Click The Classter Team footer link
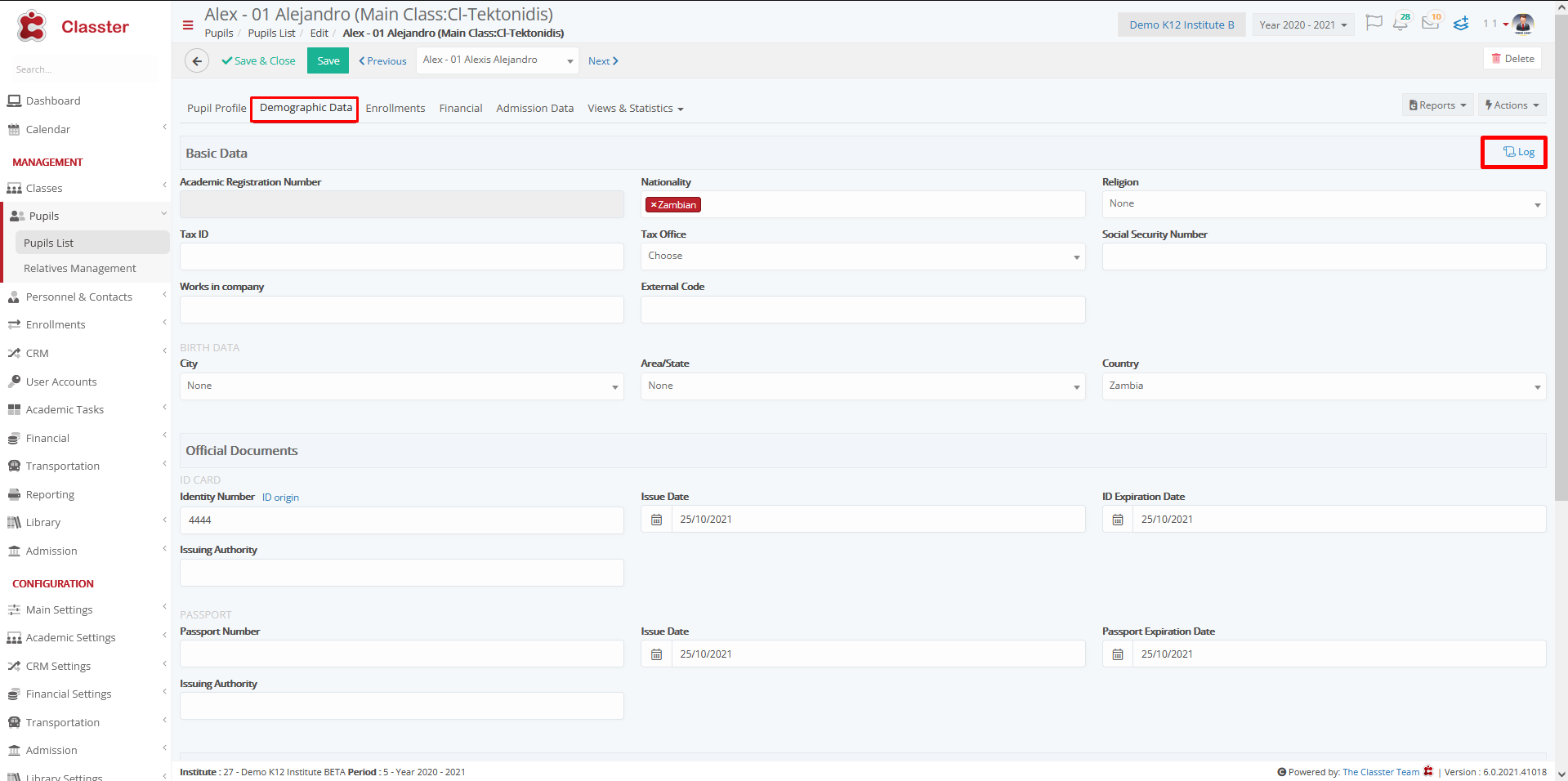This screenshot has height=781, width=1568. 1381,772
